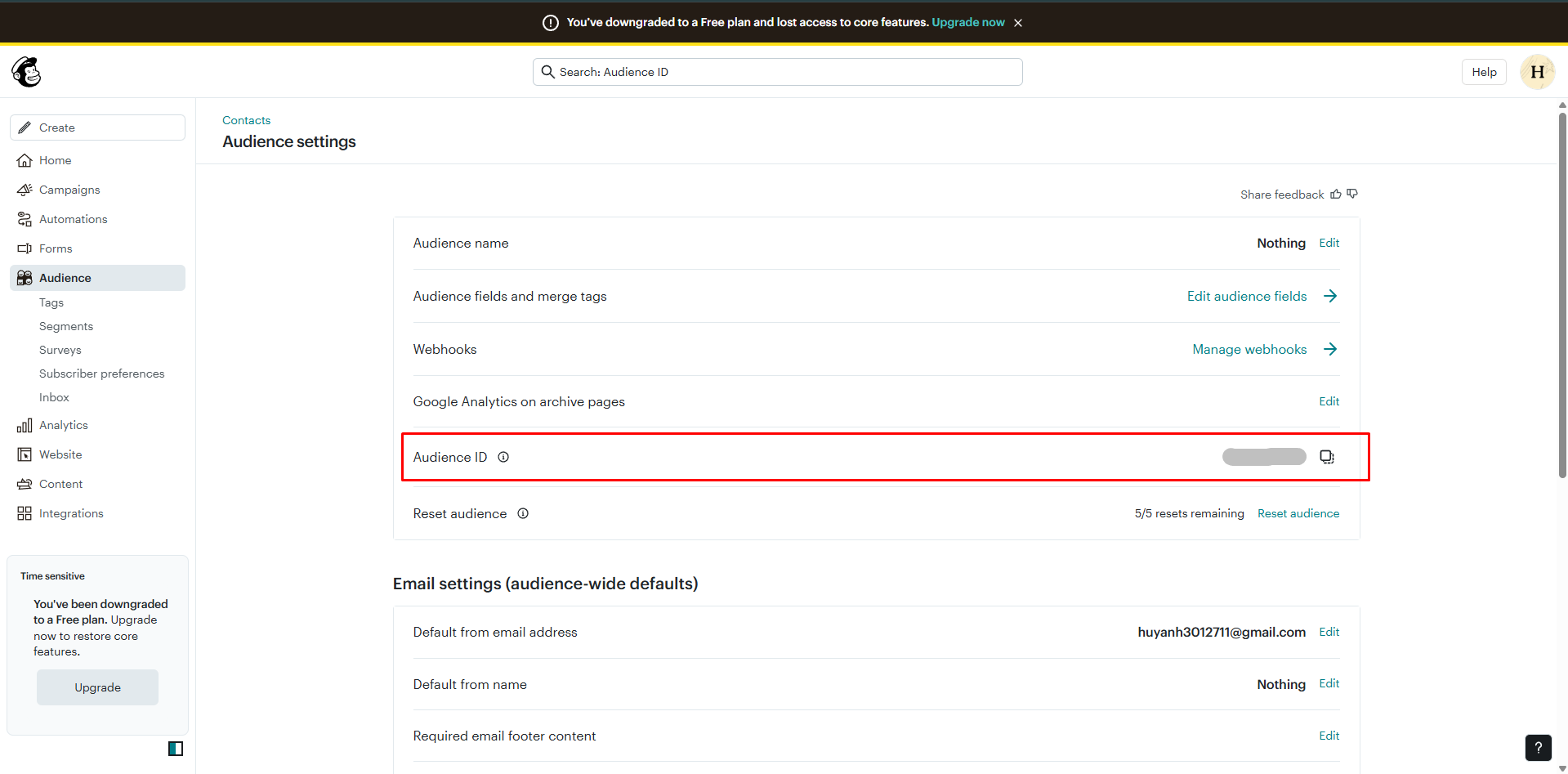
Task: Click the Home house icon
Action: [25, 160]
